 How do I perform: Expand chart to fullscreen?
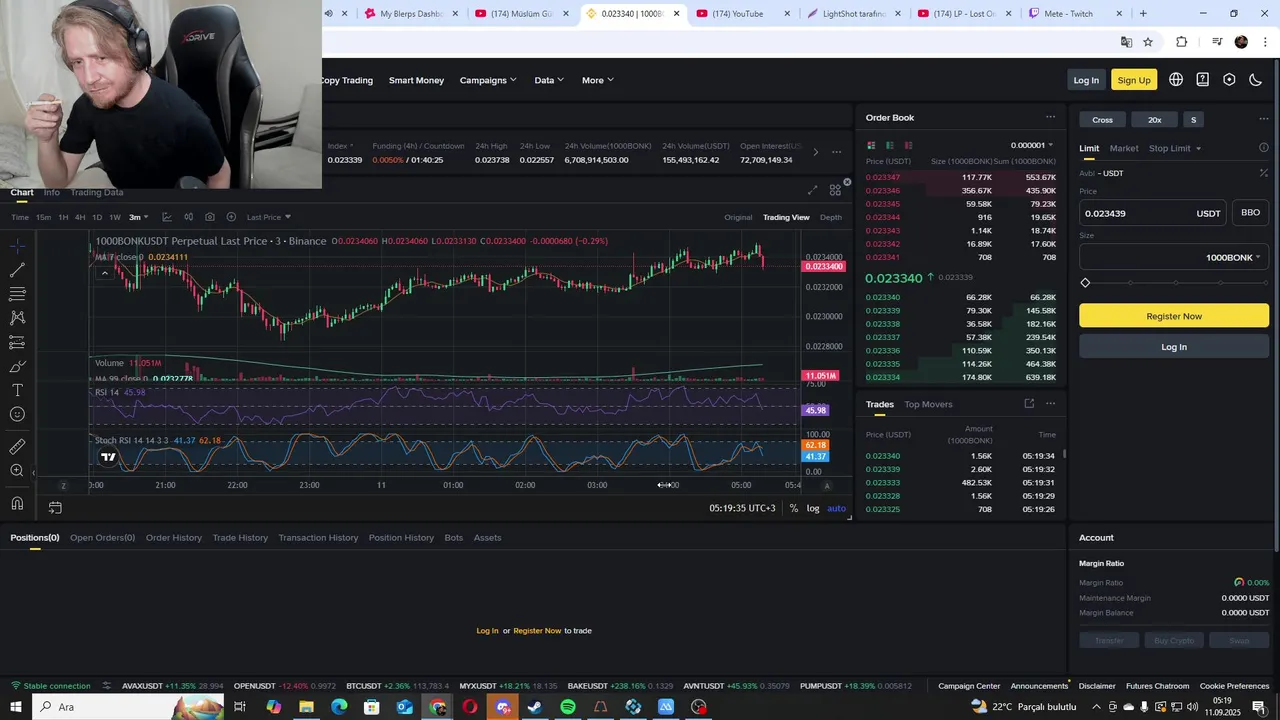click(x=812, y=190)
